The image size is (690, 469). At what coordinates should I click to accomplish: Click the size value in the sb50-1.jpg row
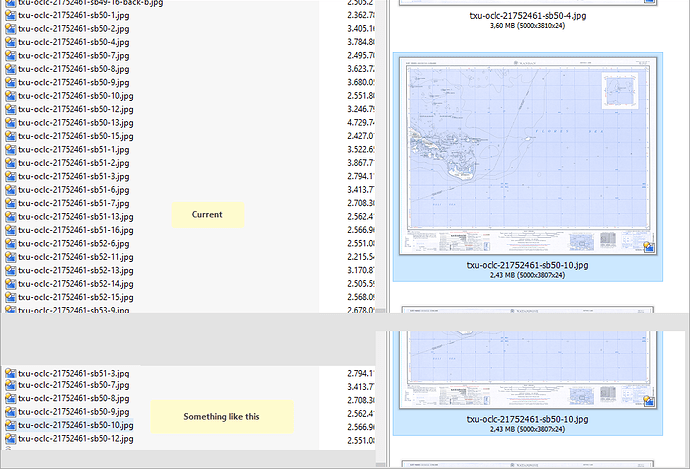361,15
